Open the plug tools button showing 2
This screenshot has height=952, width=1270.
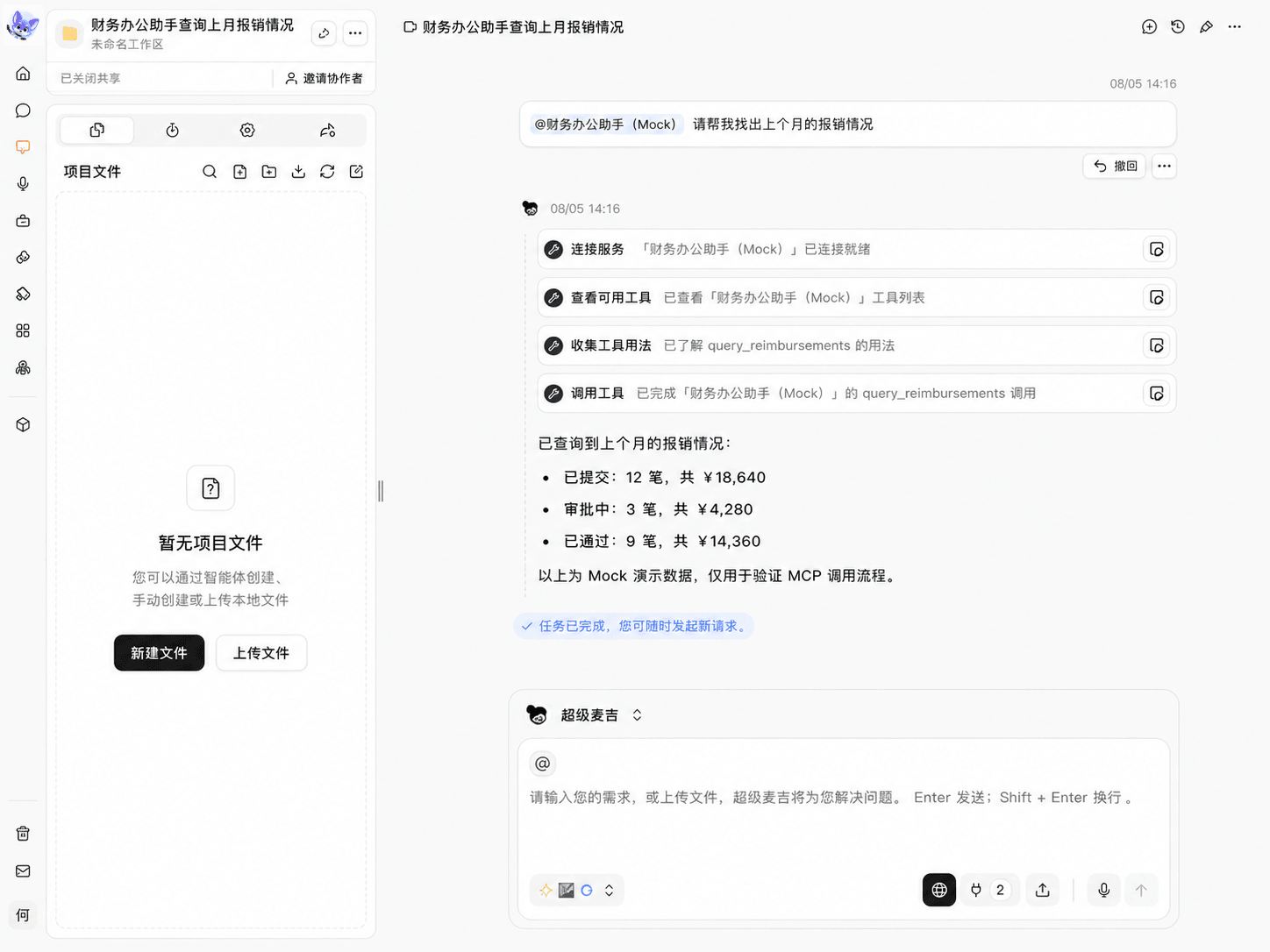(989, 890)
